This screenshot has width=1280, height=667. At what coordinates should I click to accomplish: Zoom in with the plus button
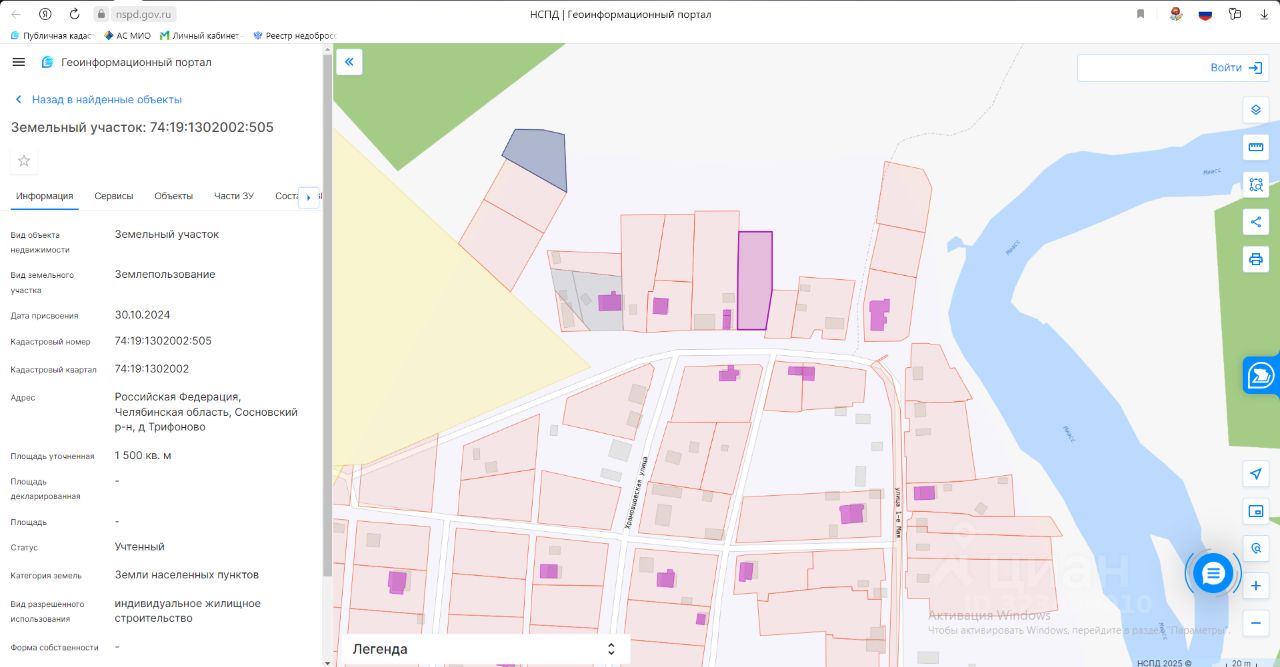(x=1255, y=586)
